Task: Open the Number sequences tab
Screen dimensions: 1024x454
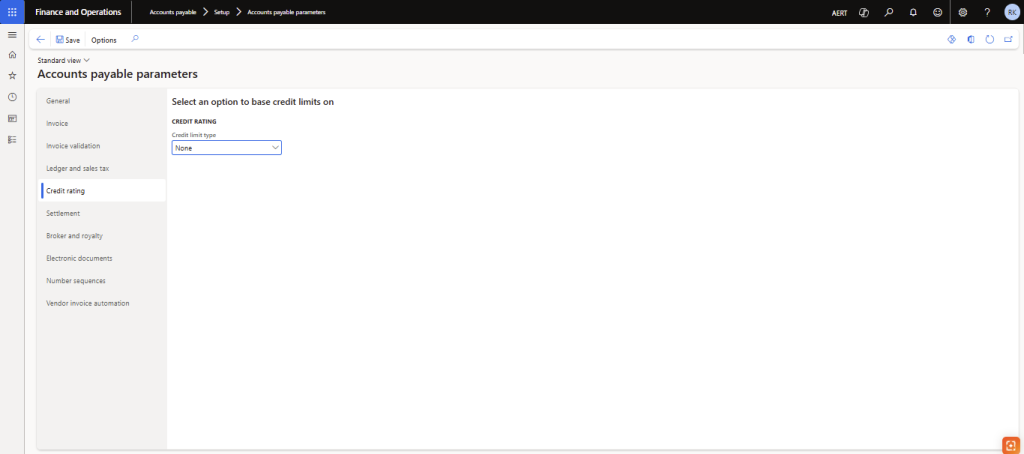Action: tap(76, 281)
